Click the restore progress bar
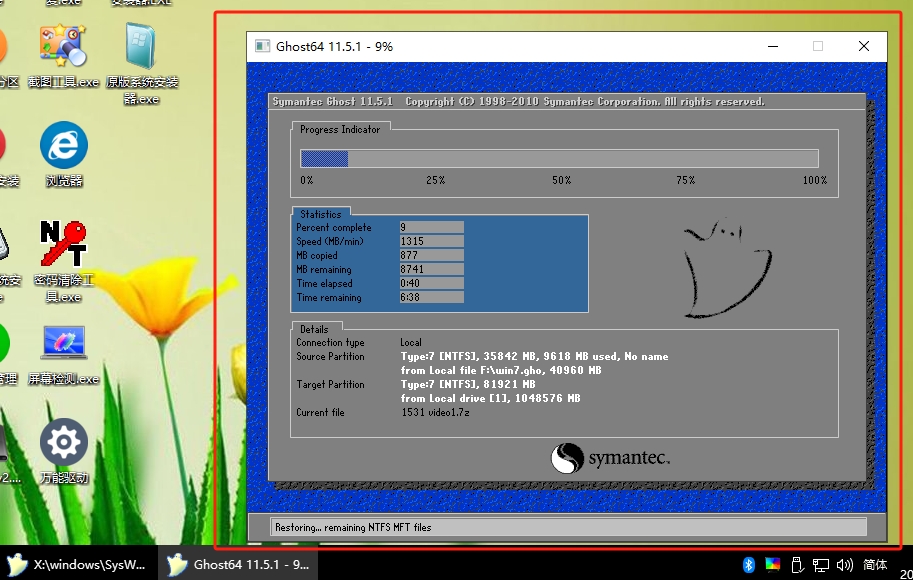The width and height of the screenshot is (913, 580). [559, 158]
